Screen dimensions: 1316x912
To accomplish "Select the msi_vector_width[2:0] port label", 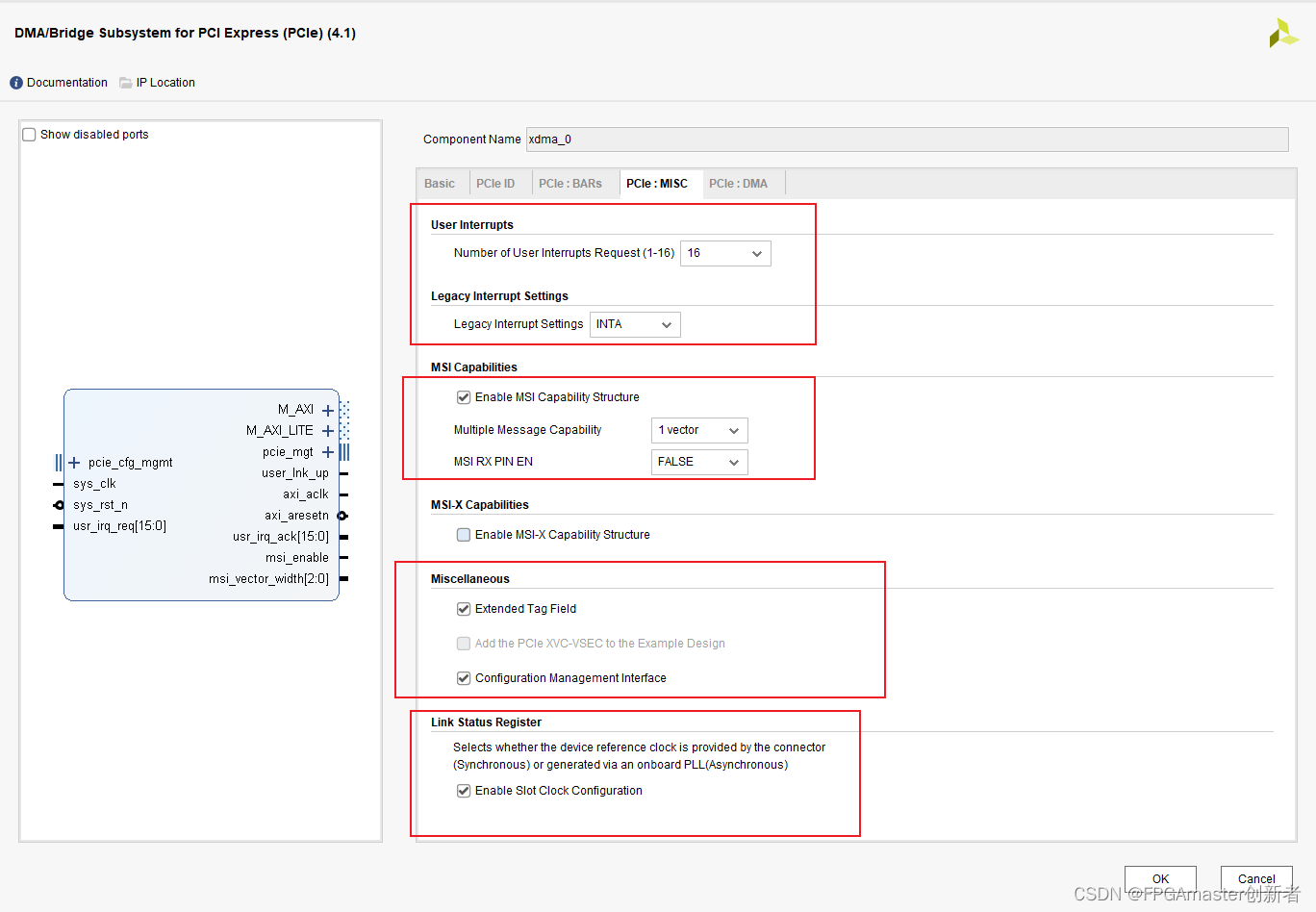I will (x=268, y=579).
